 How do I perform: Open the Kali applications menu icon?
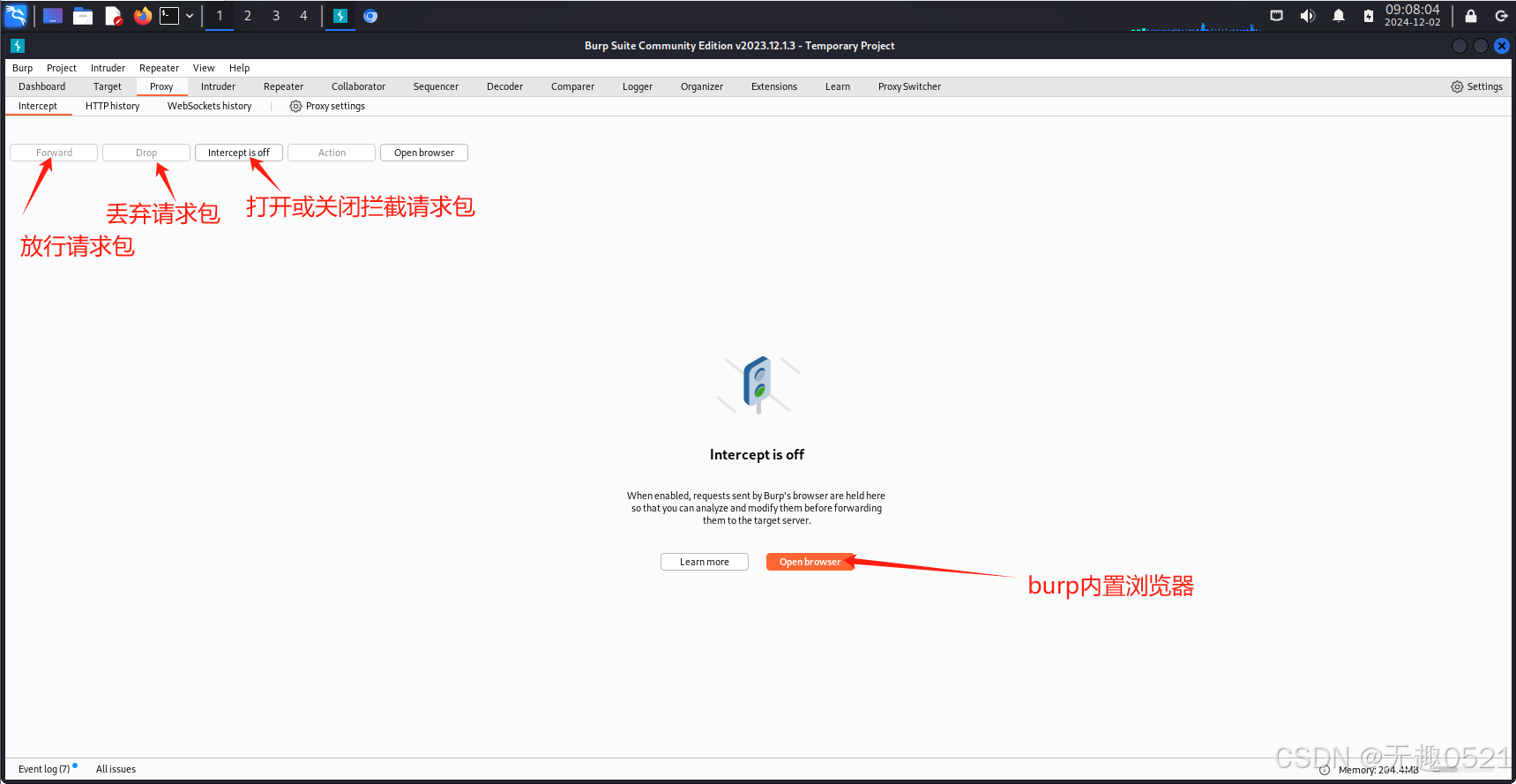click(x=17, y=15)
